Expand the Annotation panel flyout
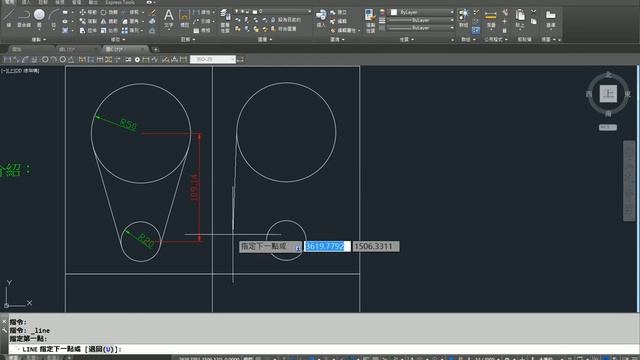Image resolution: width=640 pixels, height=360 pixels. click(188, 40)
